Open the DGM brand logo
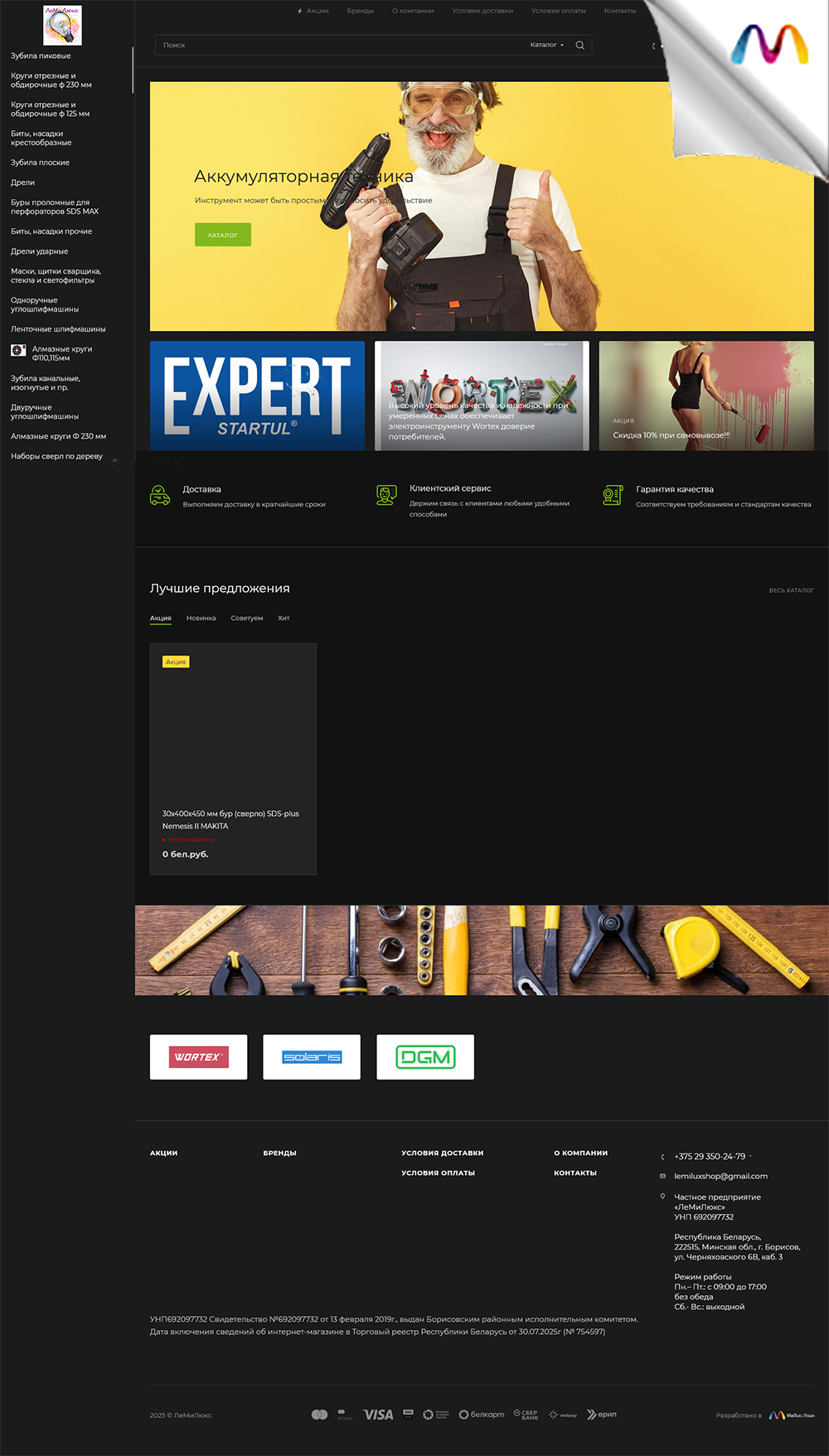Viewport: 829px width, 1456px height. (425, 1056)
